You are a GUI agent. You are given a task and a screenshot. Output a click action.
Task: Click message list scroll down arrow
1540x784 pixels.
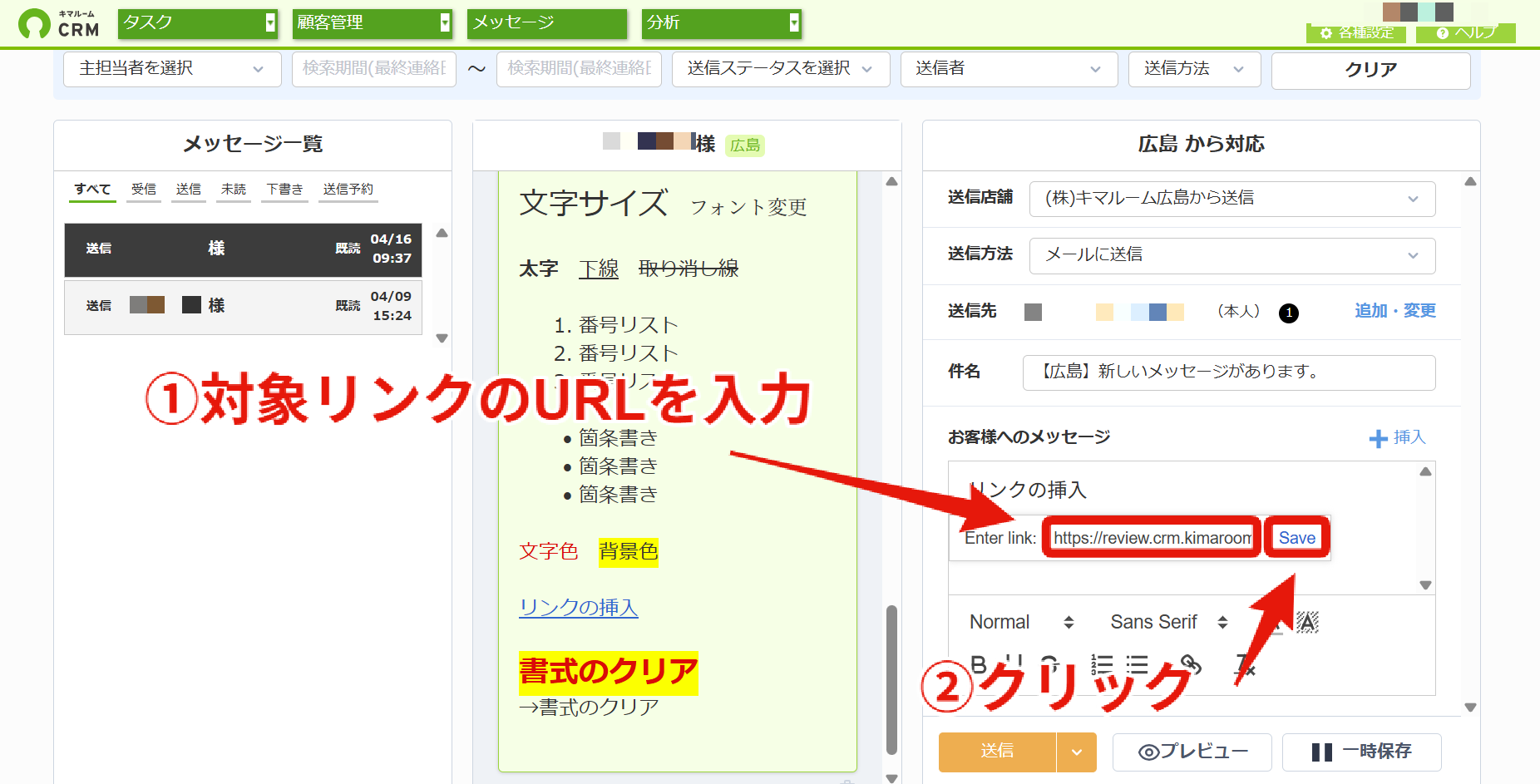[442, 338]
